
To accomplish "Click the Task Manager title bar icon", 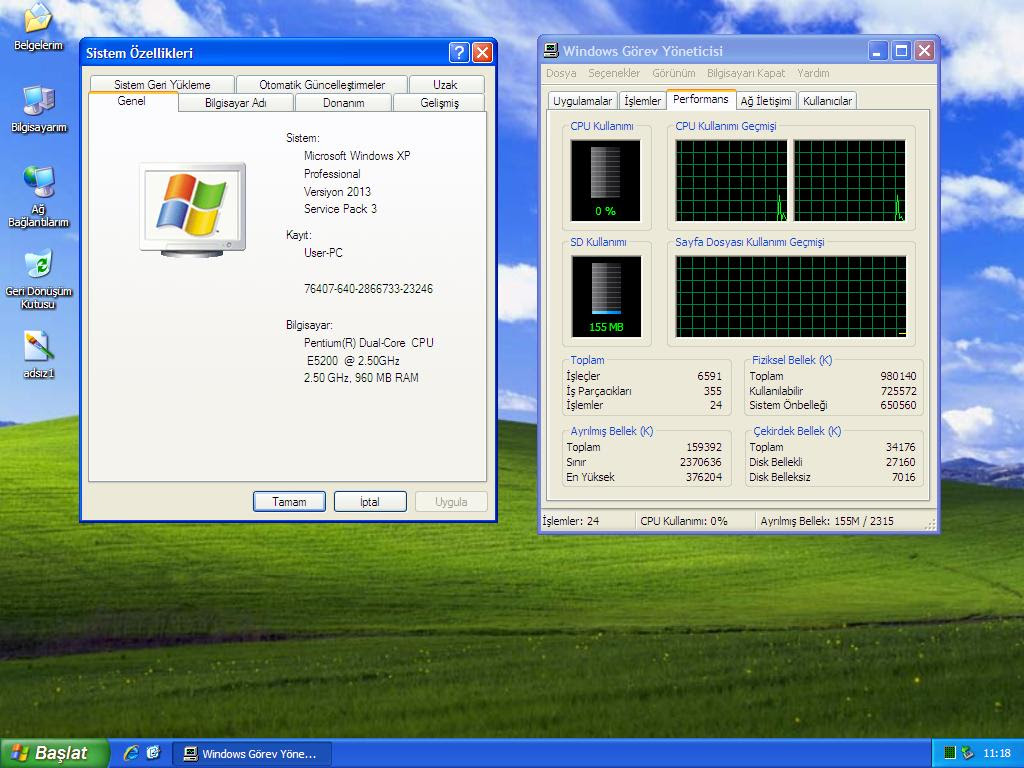I will click(552, 50).
